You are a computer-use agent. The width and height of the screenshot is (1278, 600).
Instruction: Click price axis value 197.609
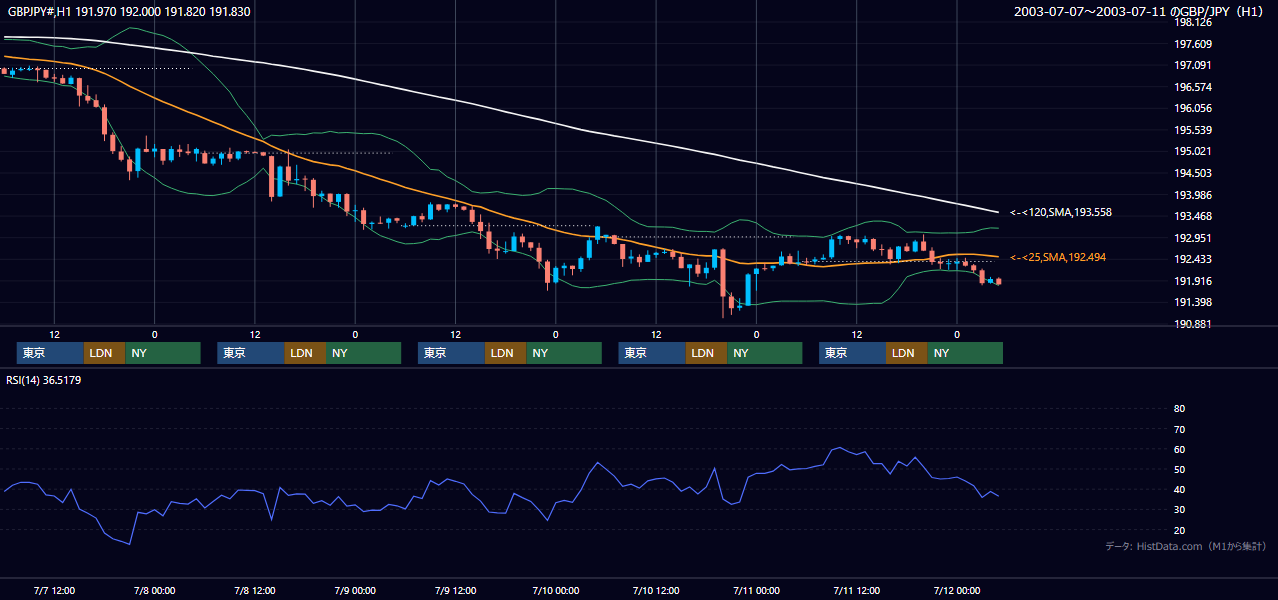tap(1194, 44)
